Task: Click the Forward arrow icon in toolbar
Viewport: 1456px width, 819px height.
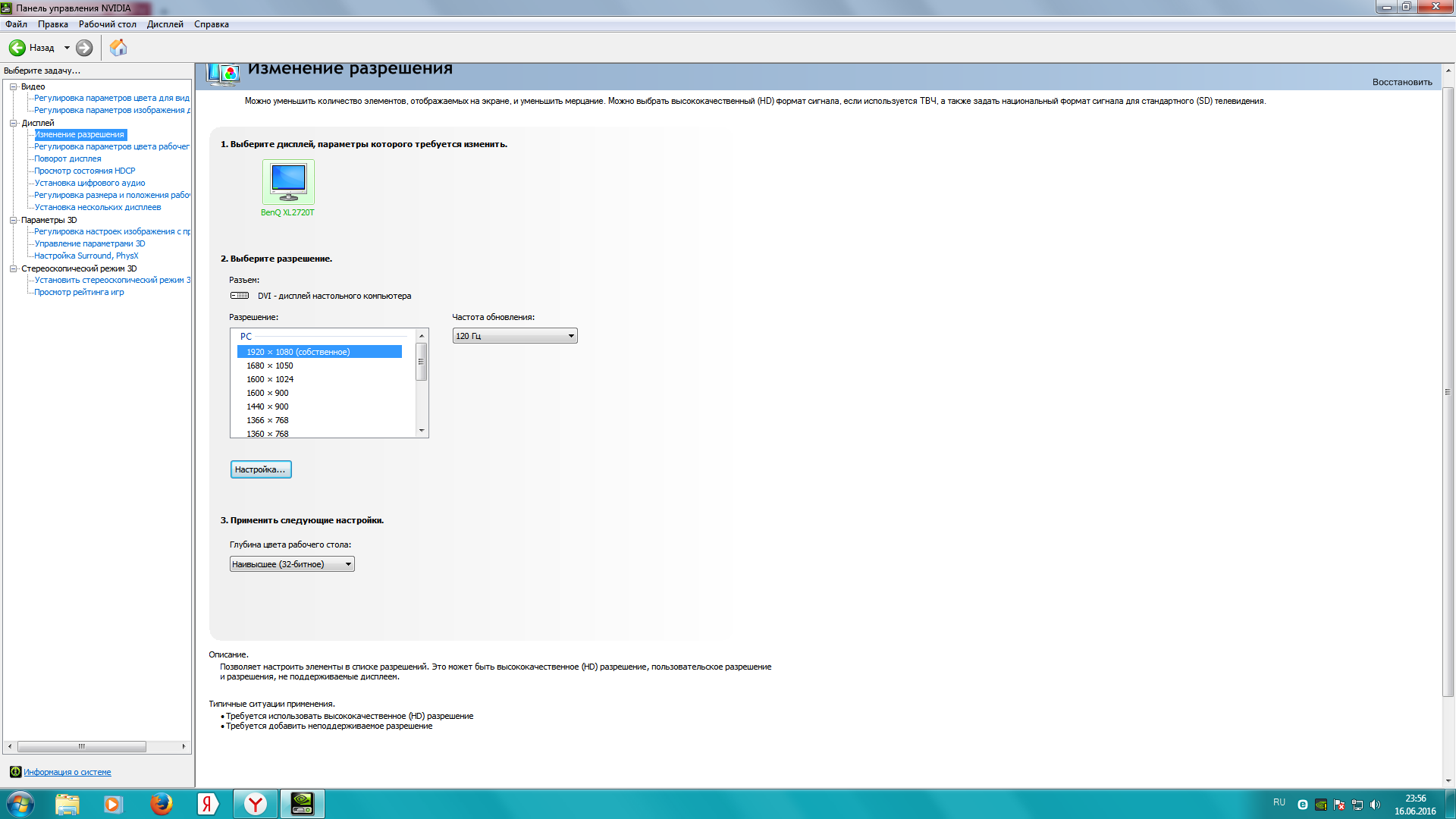Action: (84, 48)
